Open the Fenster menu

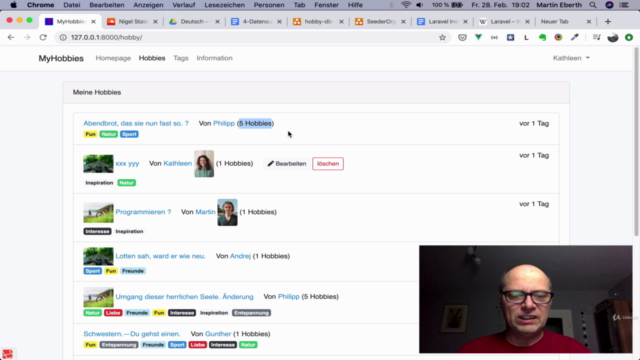[327, 5]
